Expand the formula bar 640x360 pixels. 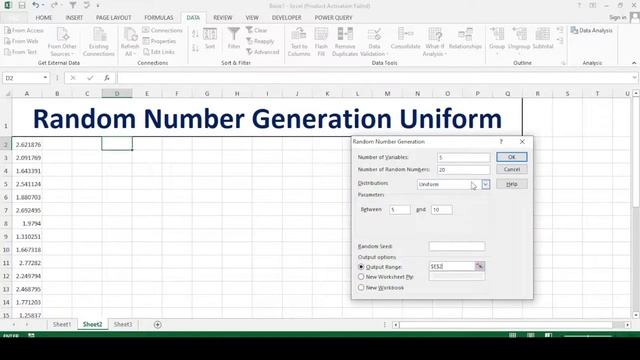[634, 78]
